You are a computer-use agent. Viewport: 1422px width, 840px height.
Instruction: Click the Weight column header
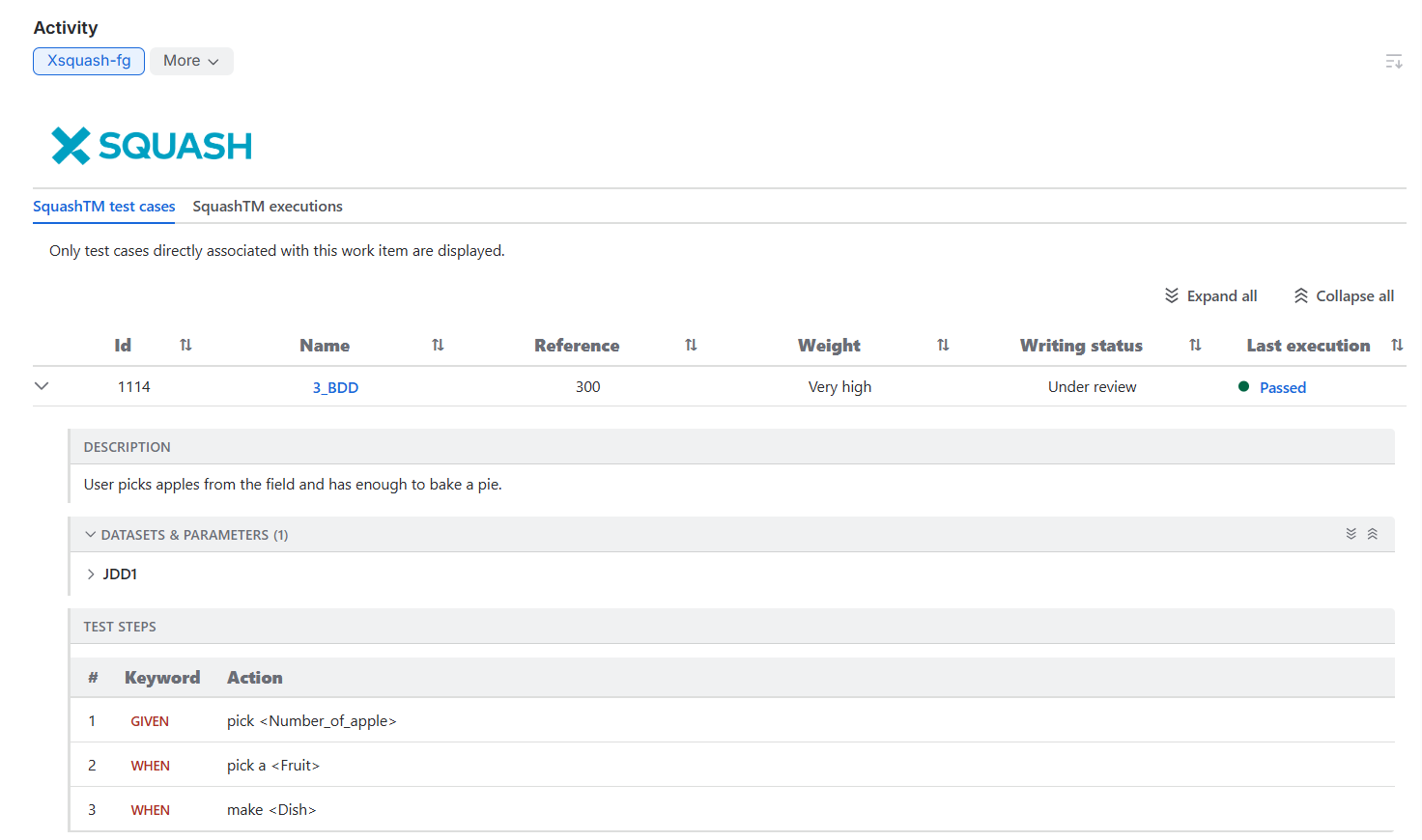(829, 346)
